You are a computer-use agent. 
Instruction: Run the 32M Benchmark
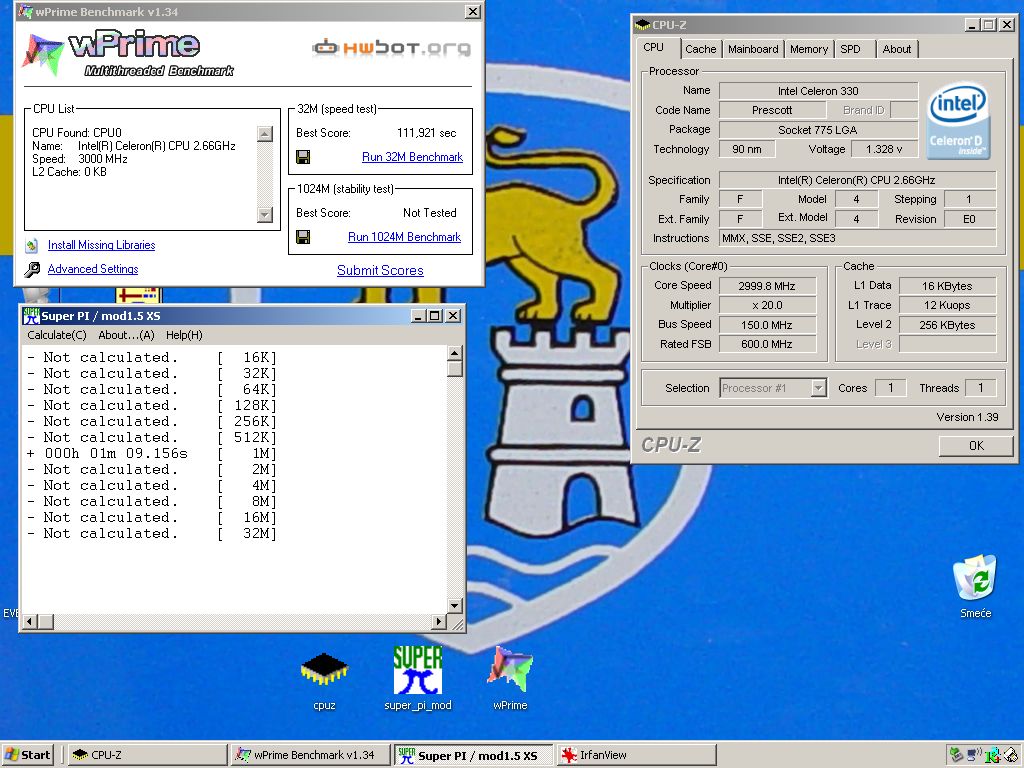[412, 157]
